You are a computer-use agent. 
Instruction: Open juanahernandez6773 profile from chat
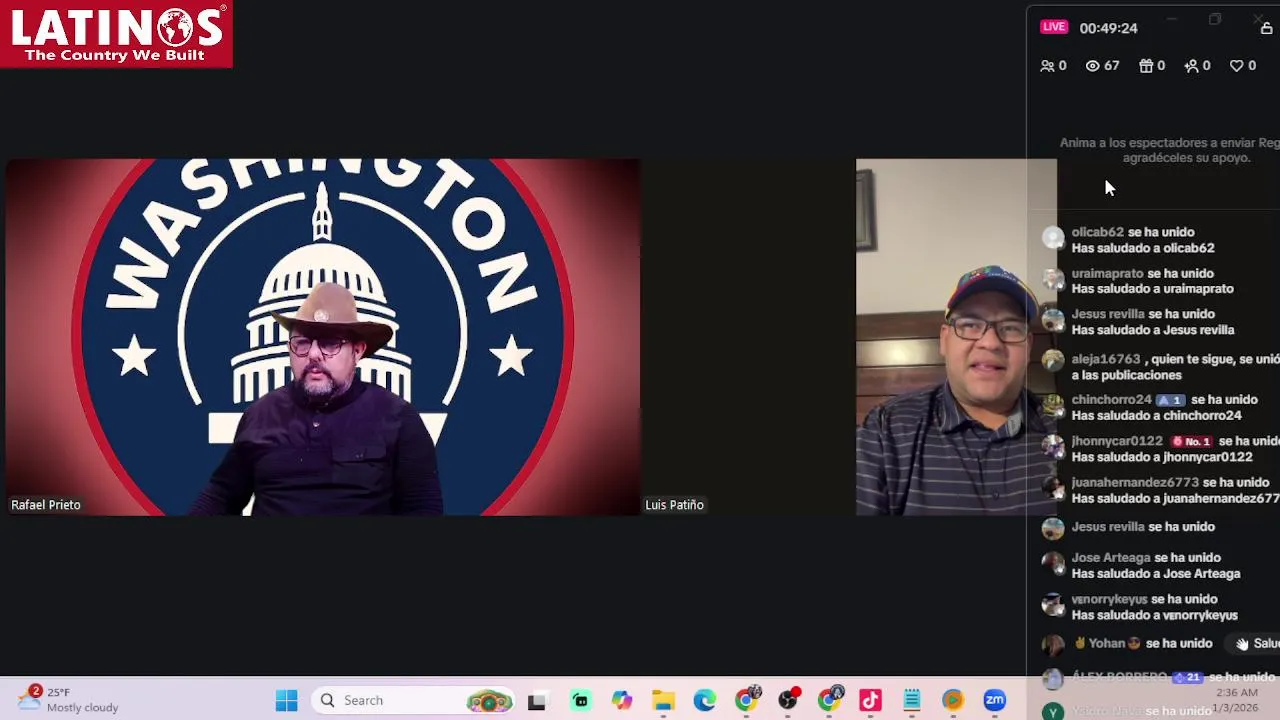1135,482
